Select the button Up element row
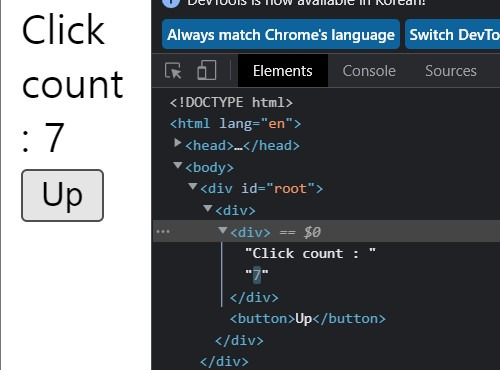500x370 pixels. click(x=308, y=319)
